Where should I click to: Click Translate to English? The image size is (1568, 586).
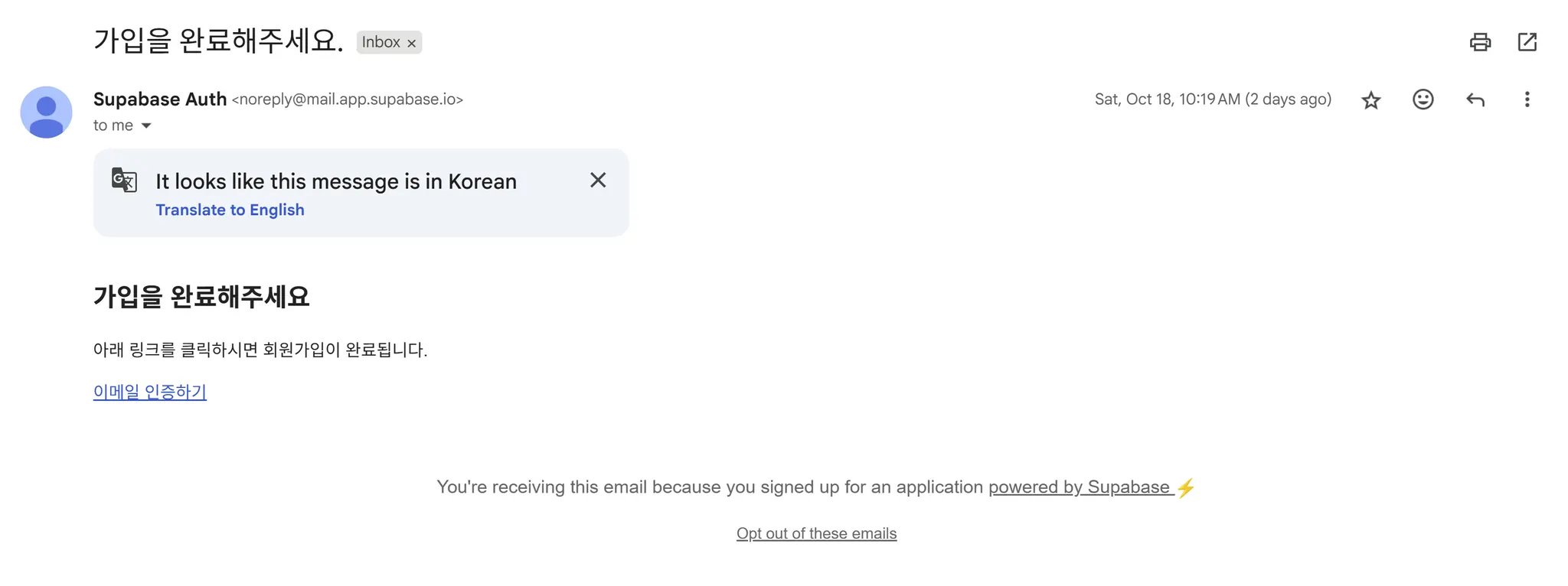(x=230, y=210)
